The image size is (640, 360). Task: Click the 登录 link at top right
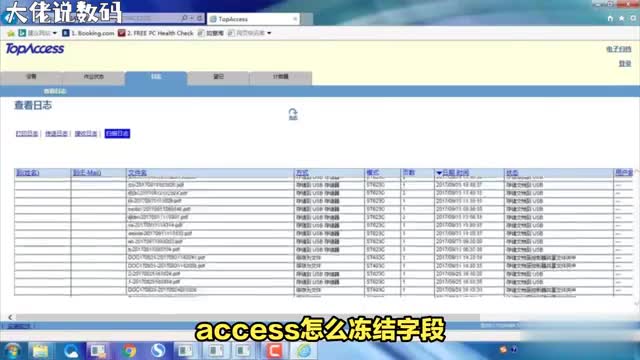pos(625,64)
